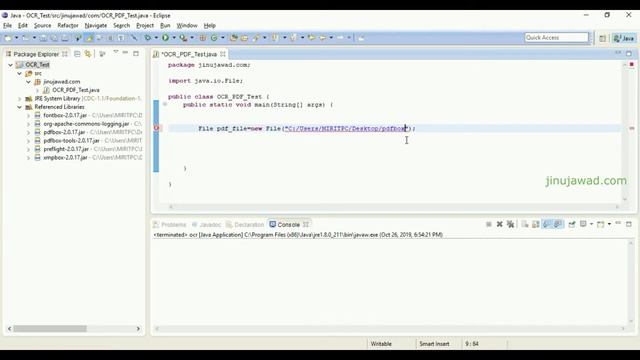This screenshot has height=360, width=640.
Task: Click the Search flashlight toolbar icon
Action: [x=256, y=38]
